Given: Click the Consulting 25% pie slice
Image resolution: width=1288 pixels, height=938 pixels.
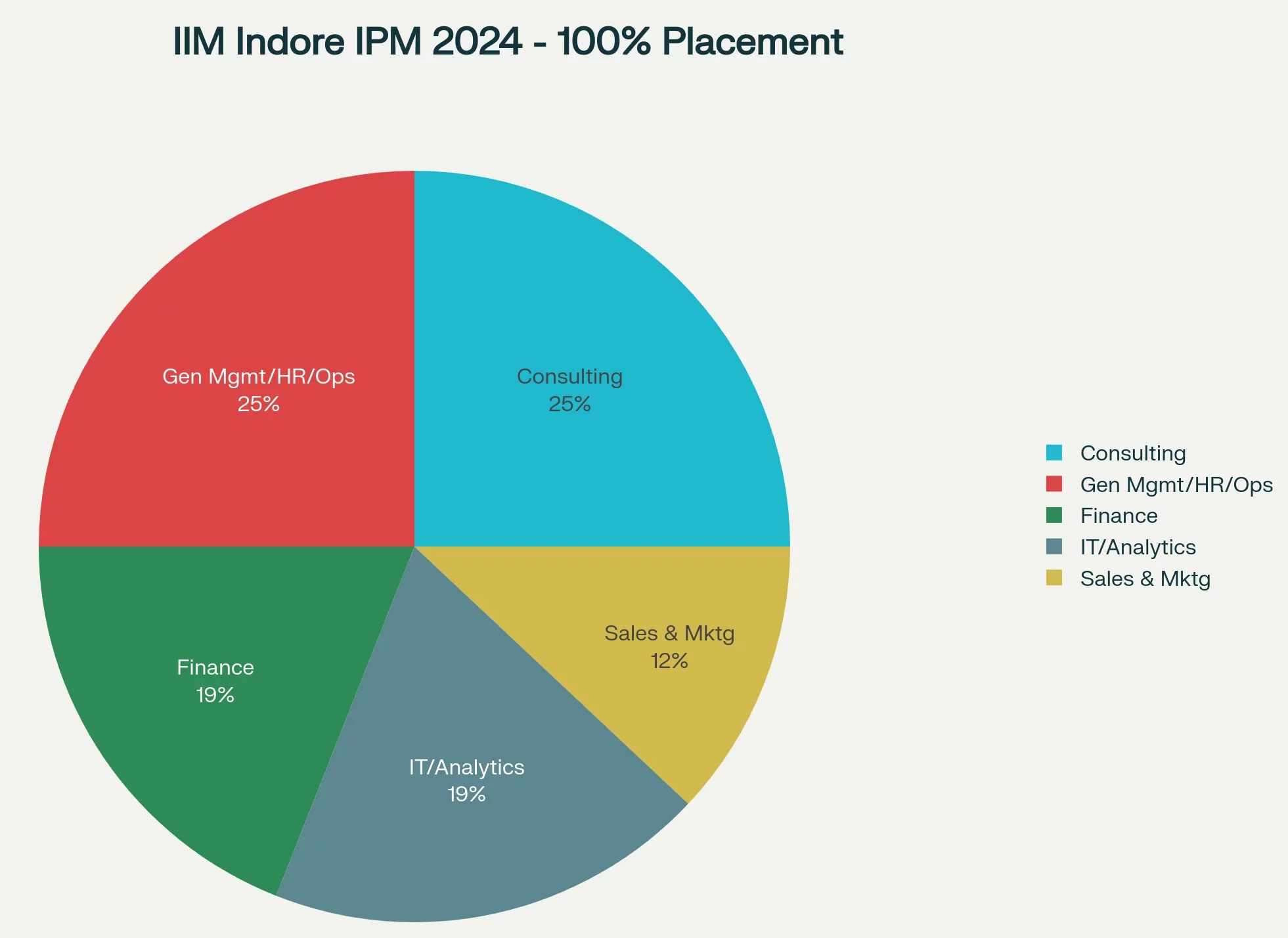Looking at the screenshot, I should pyautogui.click(x=602, y=359).
